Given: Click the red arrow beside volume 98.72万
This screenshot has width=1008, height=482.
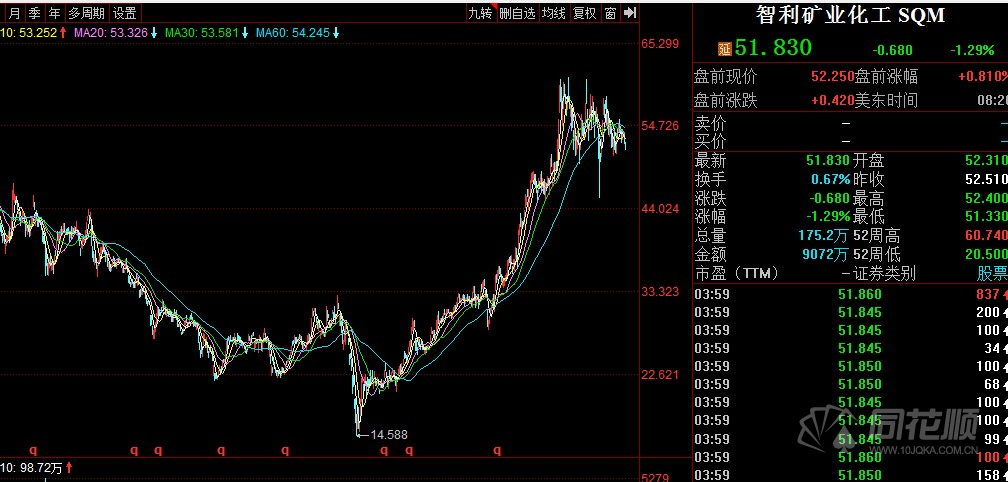Looking at the screenshot, I should (70, 468).
